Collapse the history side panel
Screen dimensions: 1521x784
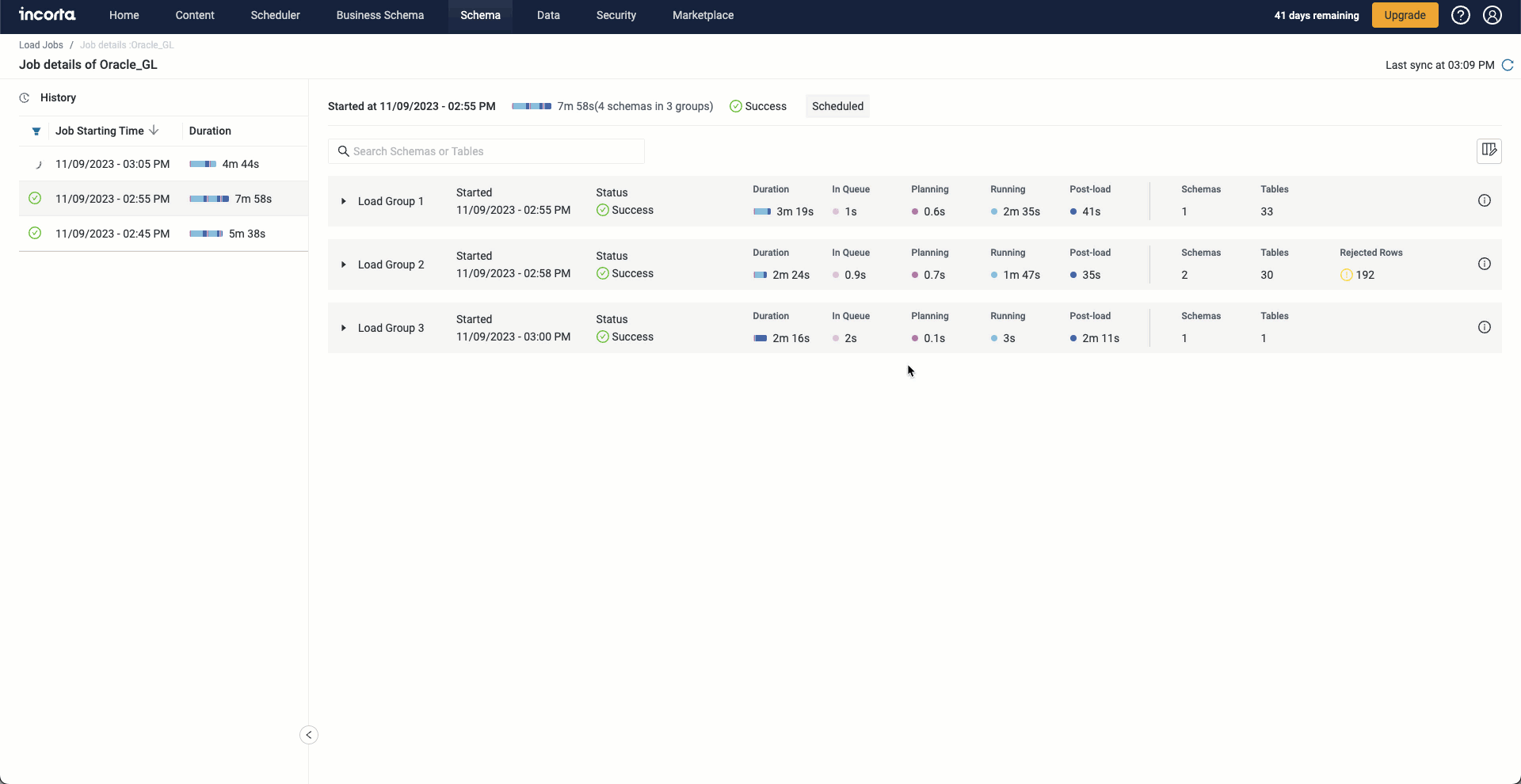pos(309,735)
